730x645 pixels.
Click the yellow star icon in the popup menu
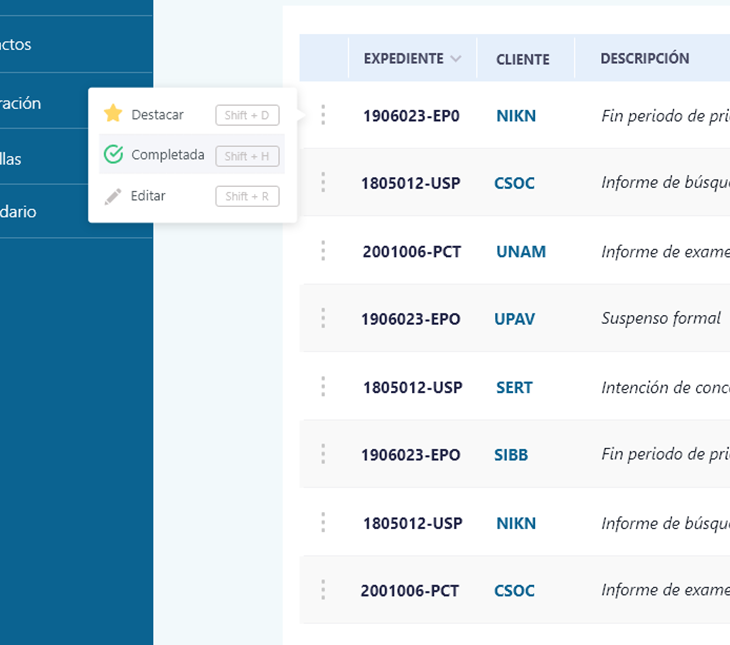[113, 114]
